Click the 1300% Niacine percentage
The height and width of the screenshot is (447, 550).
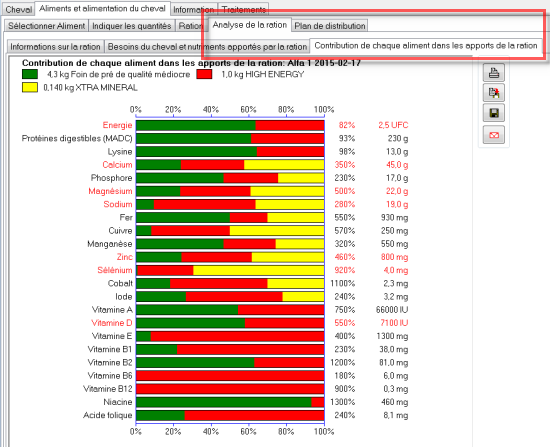343,402
